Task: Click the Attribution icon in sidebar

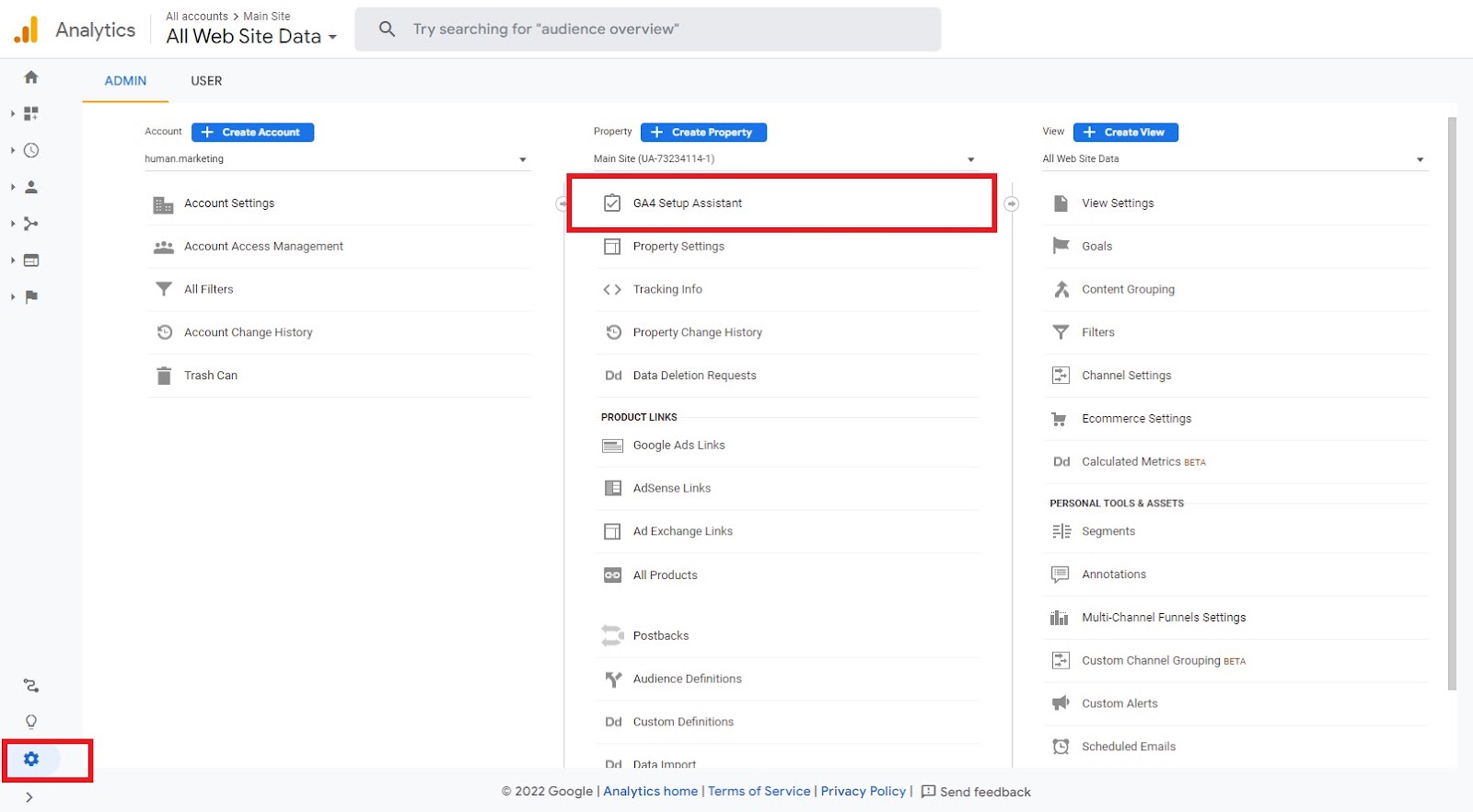Action: pos(31,686)
